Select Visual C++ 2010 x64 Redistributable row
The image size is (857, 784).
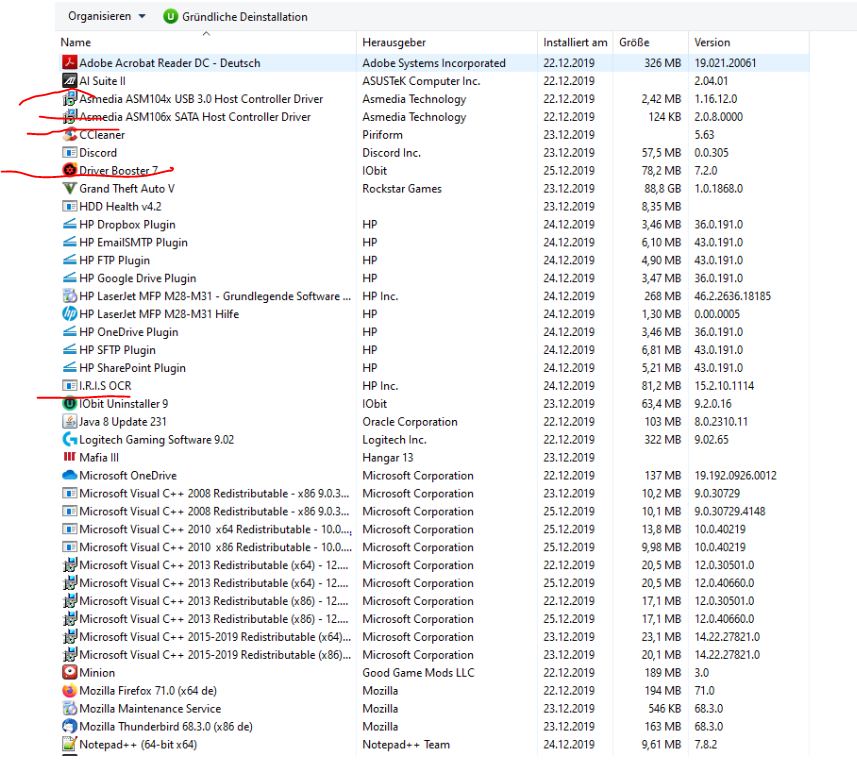pyautogui.click(x=434, y=529)
